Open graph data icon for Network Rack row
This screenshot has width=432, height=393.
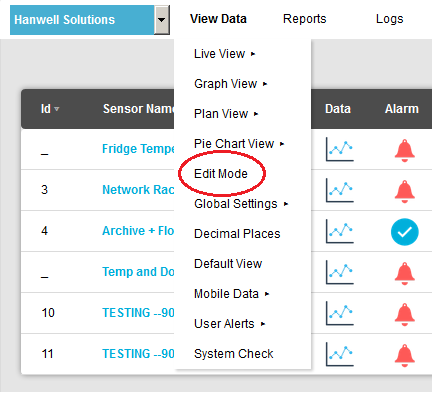(339, 190)
